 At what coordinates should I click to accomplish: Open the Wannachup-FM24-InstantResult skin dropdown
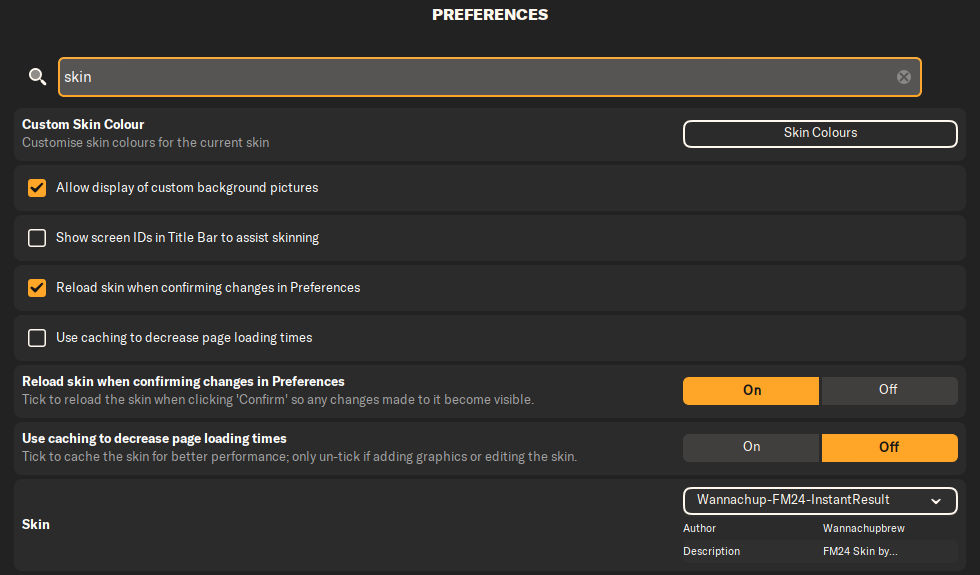coord(810,500)
